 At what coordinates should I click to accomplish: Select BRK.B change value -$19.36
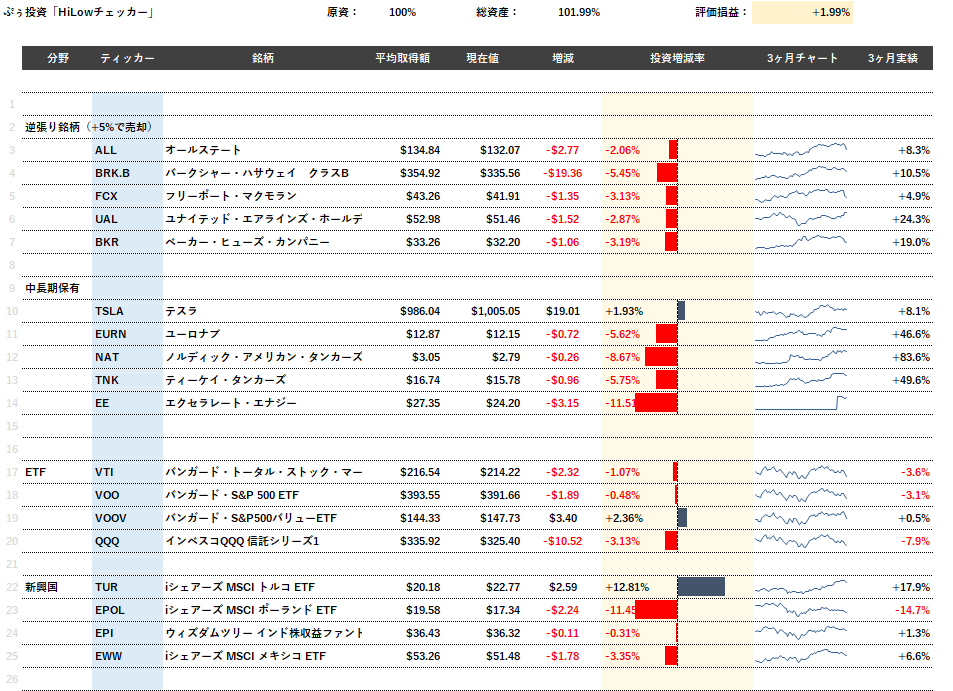pyautogui.click(x=562, y=173)
